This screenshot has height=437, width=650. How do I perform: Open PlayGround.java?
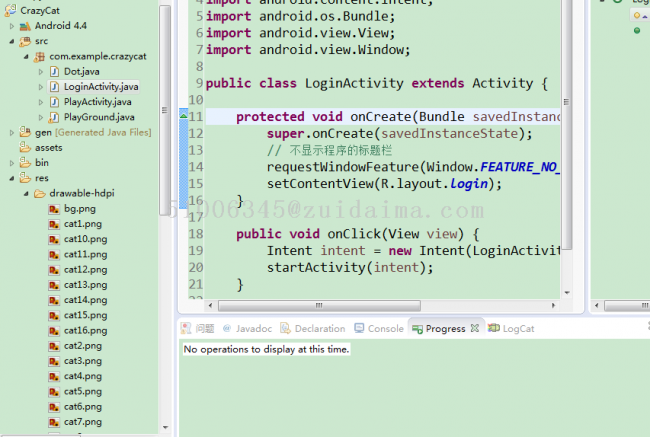99,117
